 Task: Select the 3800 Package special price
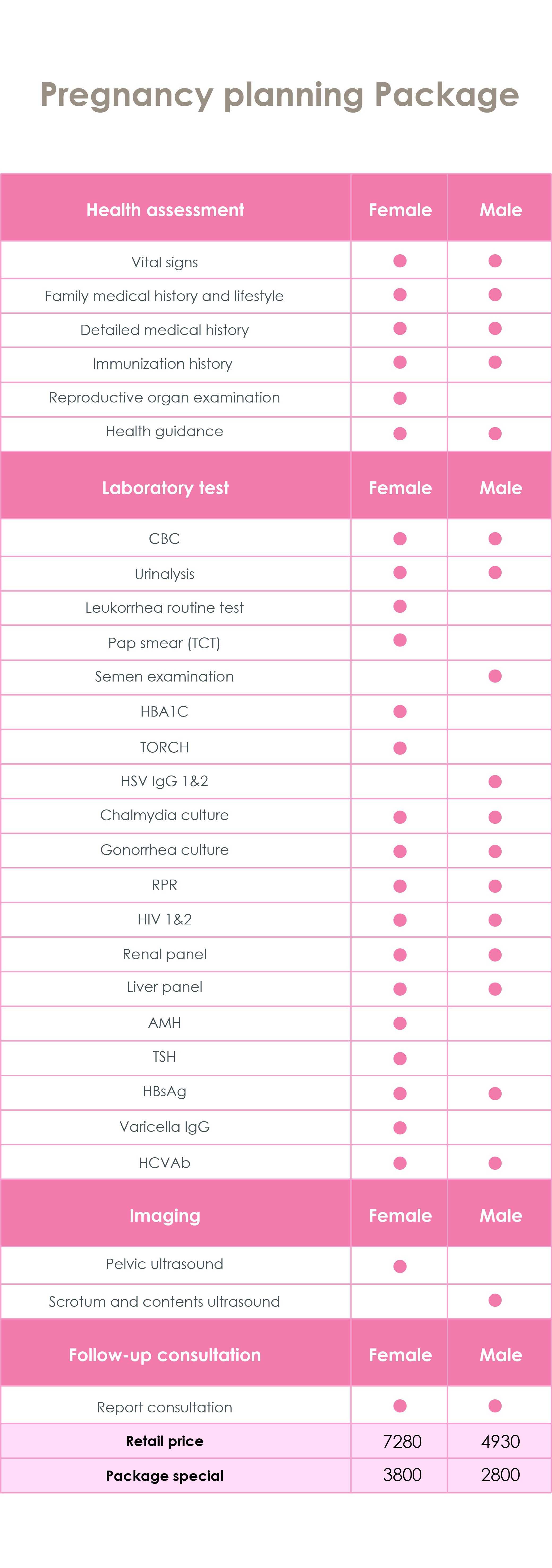(402, 1475)
